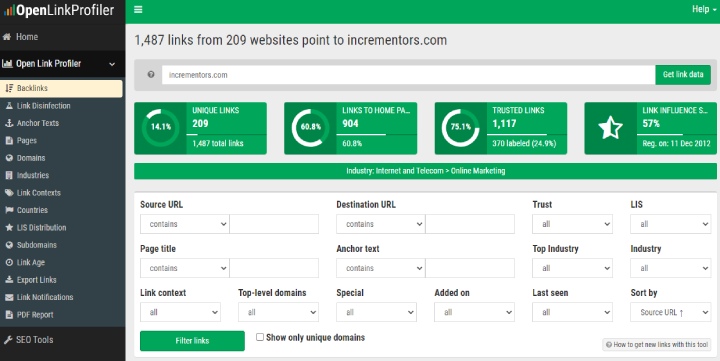
Task: Click the incrementors.com domain input field
Action: 408,75
